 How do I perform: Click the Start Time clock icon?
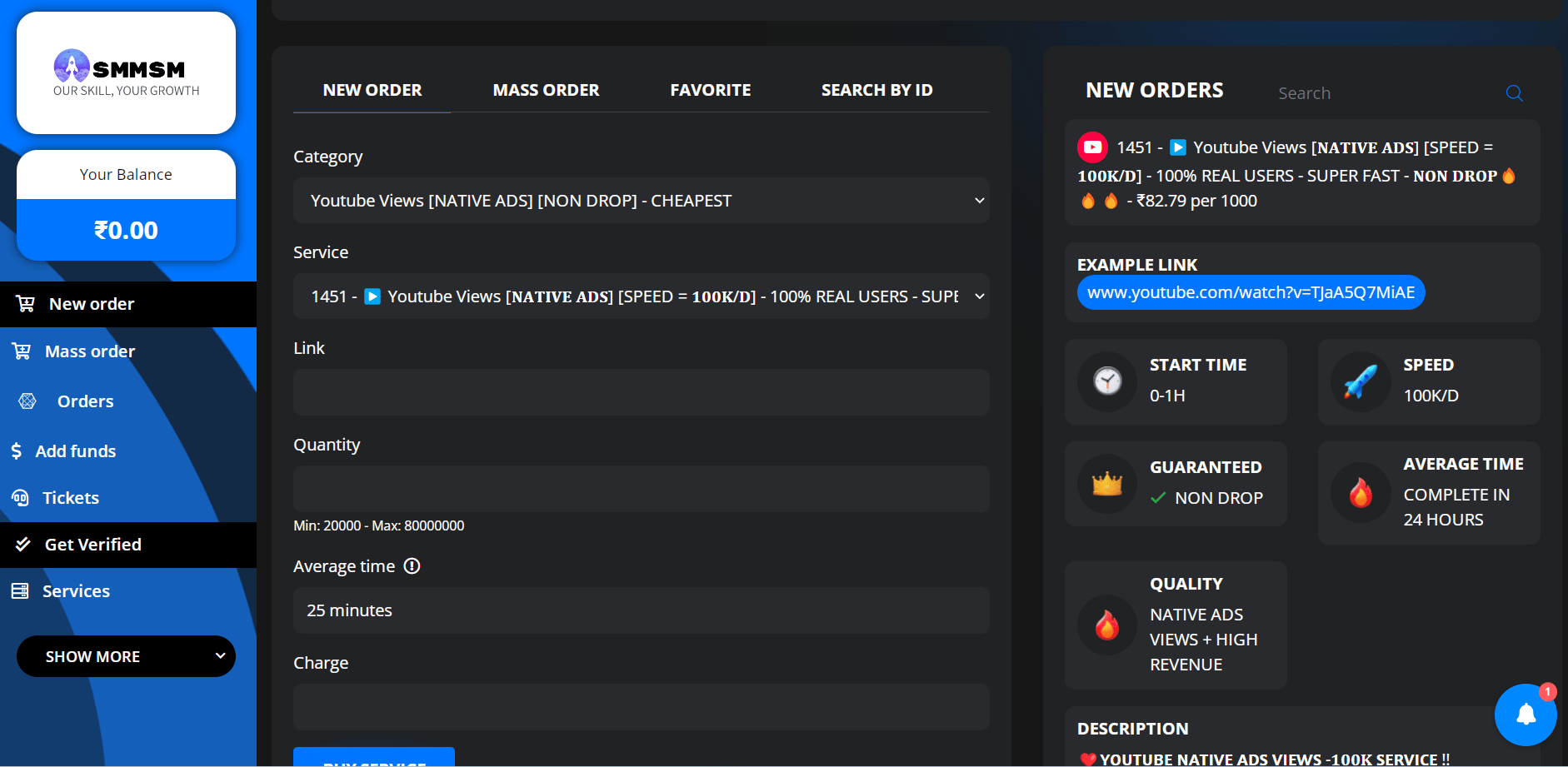coord(1107,381)
